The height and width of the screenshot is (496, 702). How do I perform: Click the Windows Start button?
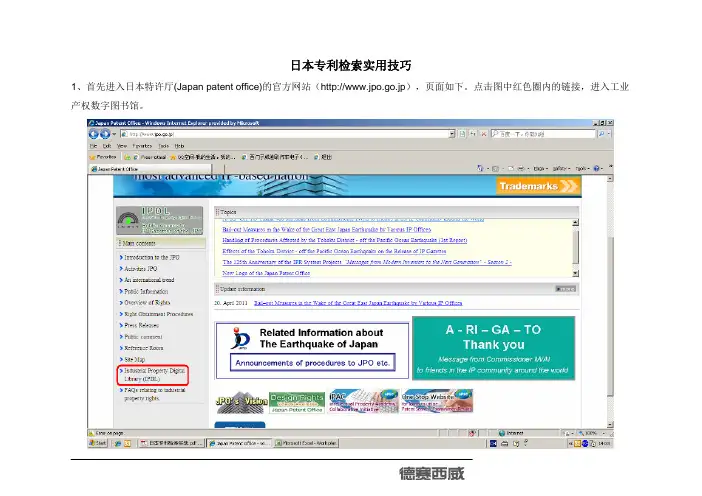[x=97, y=441]
